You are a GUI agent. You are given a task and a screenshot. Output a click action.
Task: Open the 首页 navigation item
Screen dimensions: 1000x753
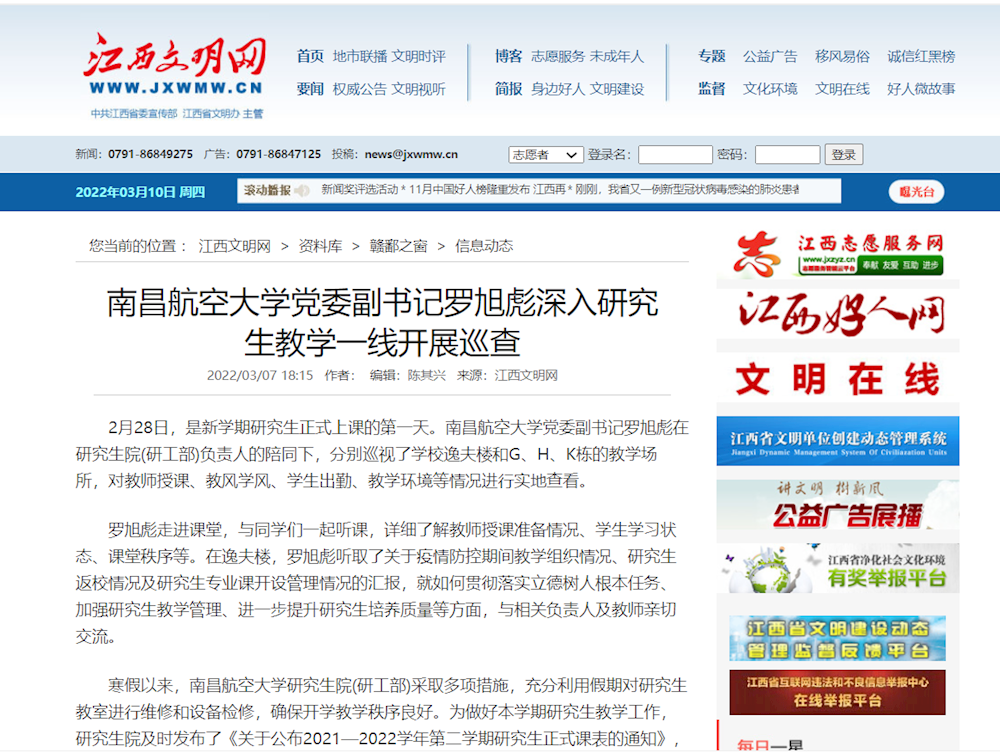point(310,56)
